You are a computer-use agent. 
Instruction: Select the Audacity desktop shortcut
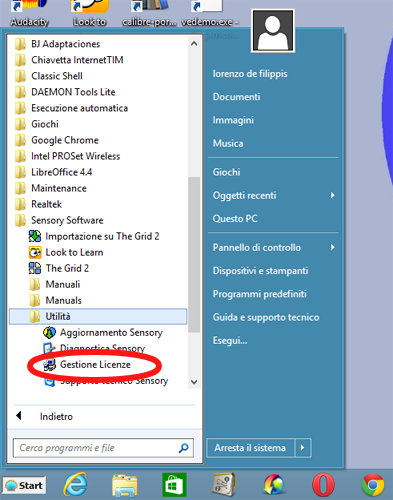[29, 13]
